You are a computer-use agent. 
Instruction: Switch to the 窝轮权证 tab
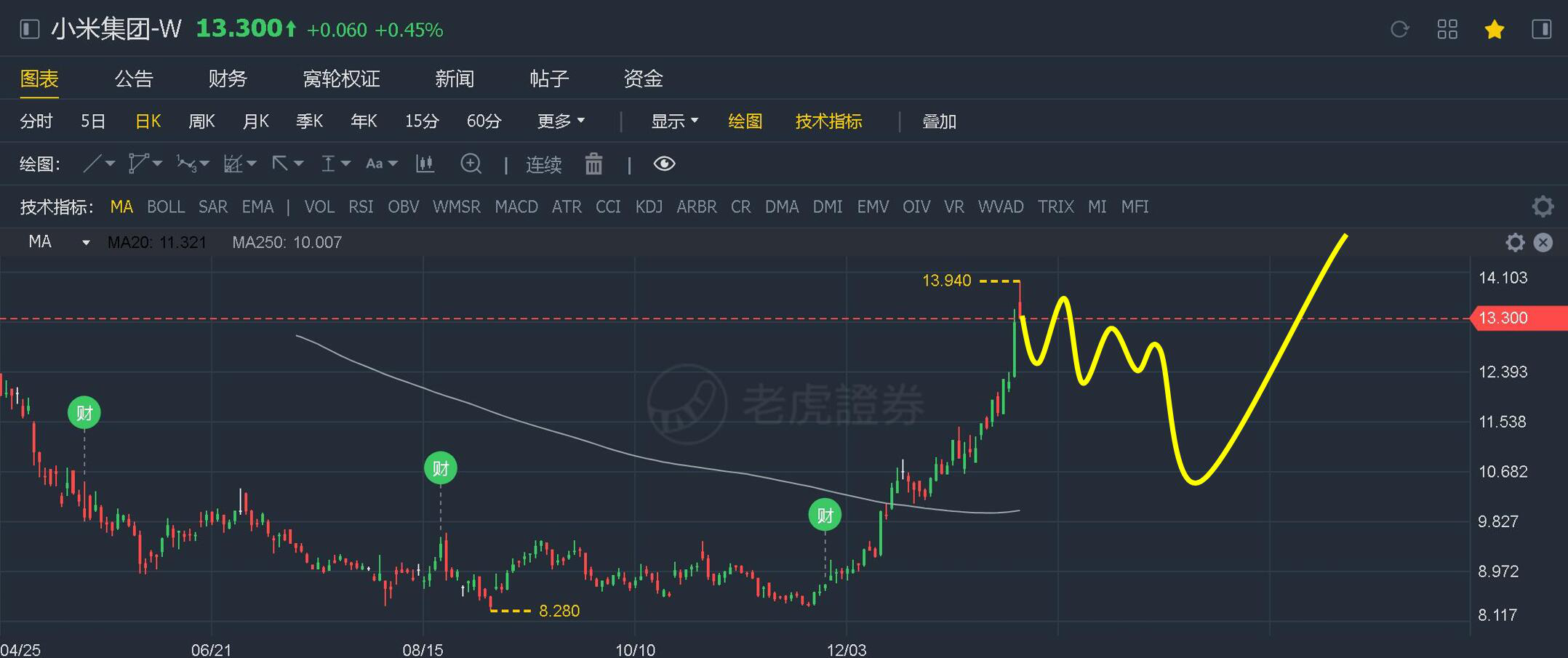pos(341,78)
